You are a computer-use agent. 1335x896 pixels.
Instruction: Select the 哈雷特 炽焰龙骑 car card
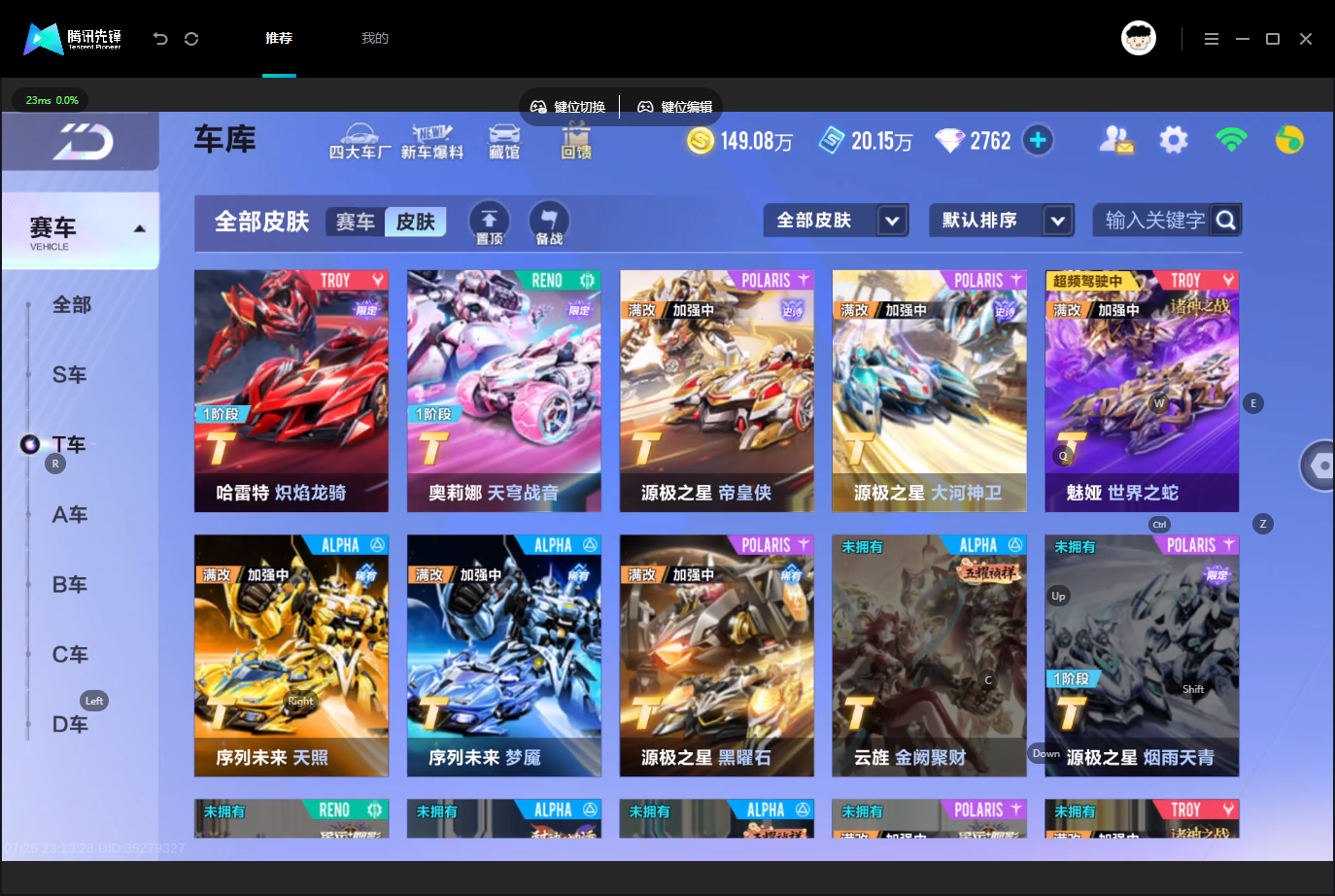pyautogui.click(x=291, y=391)
